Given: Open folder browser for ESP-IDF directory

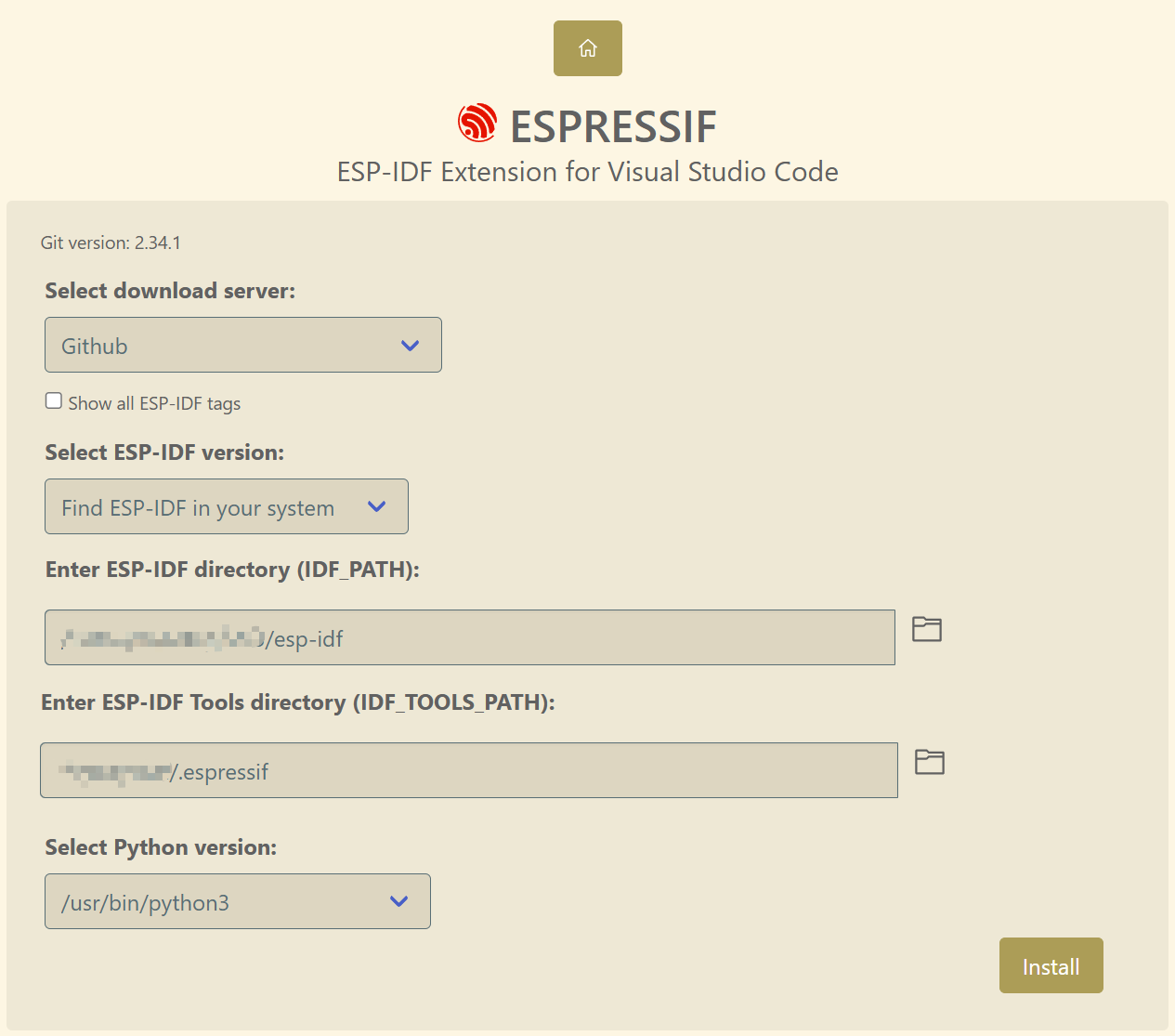Looking at the screenshot, I should tap(926, 629).
